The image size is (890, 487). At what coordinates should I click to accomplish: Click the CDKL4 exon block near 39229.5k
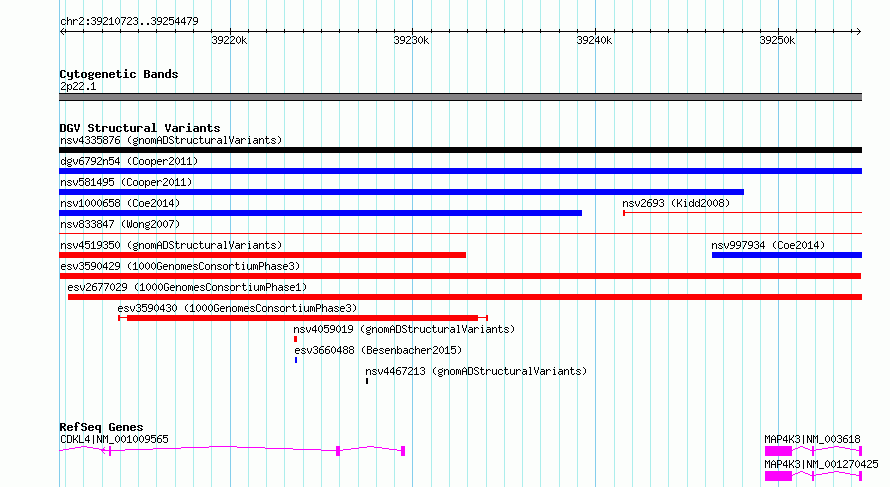click(x=403, y=451)
